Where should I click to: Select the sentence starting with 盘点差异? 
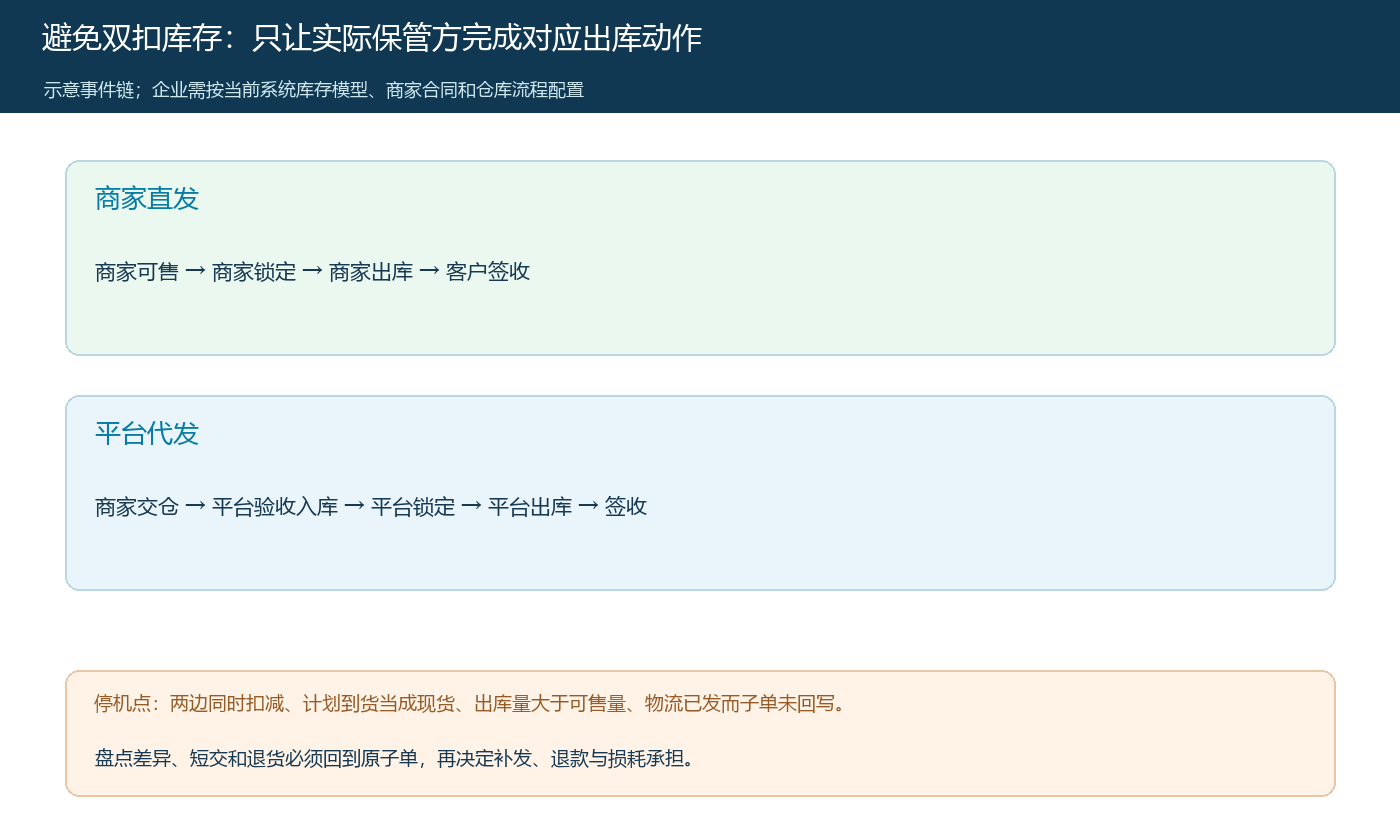(x=395, y=758)
